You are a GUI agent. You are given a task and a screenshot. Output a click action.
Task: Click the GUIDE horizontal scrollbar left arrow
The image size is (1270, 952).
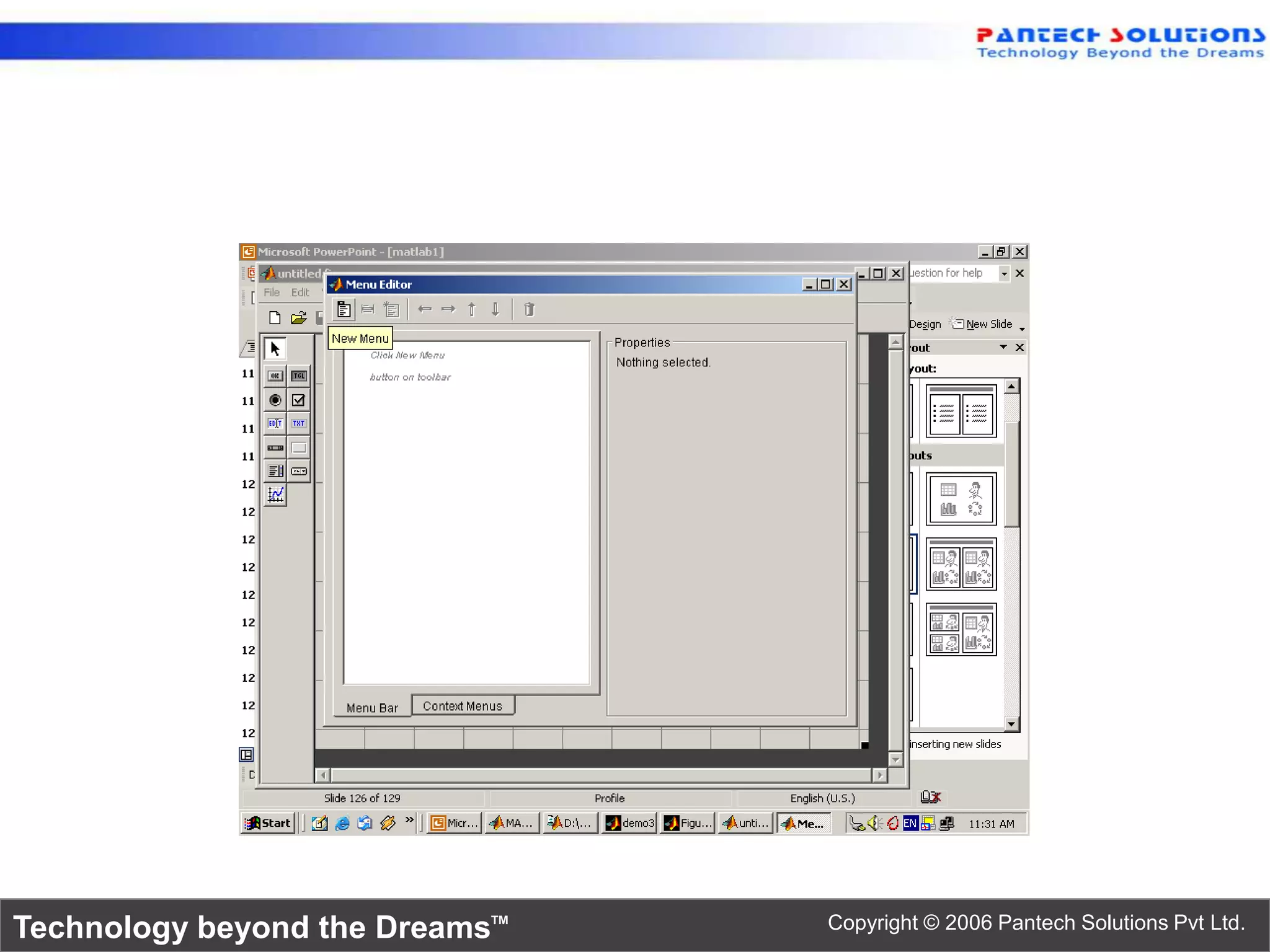(x=322, y=775)
